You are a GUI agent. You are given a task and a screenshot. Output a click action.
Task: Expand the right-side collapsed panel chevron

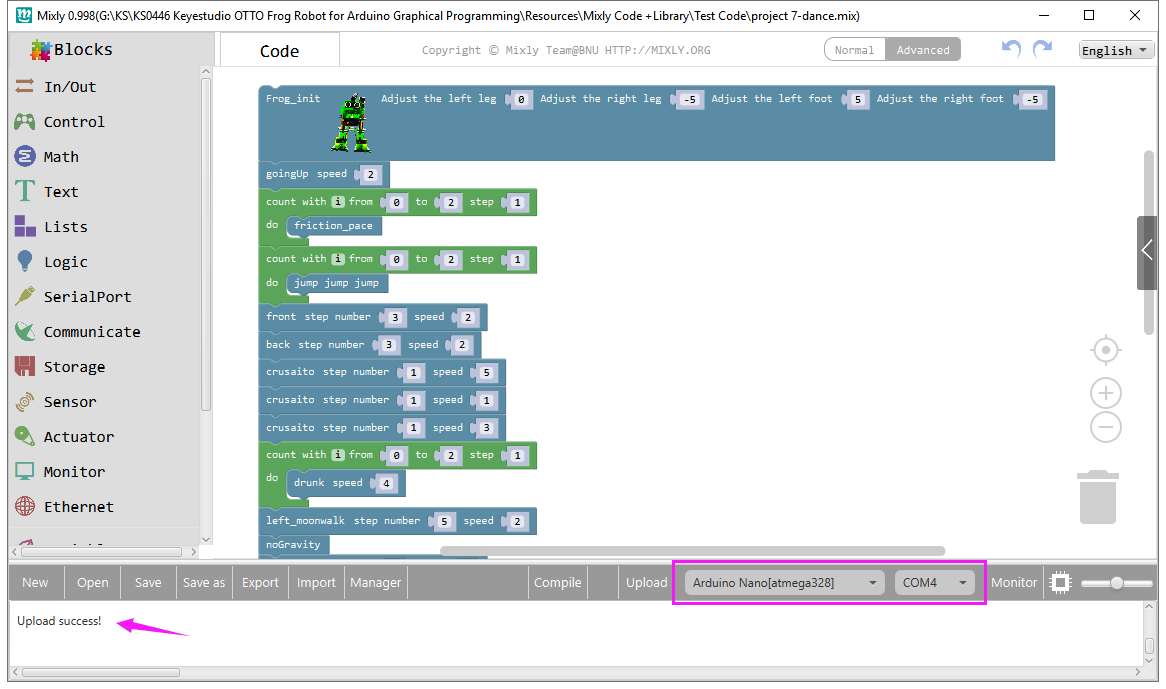[x=1147, y=252]
